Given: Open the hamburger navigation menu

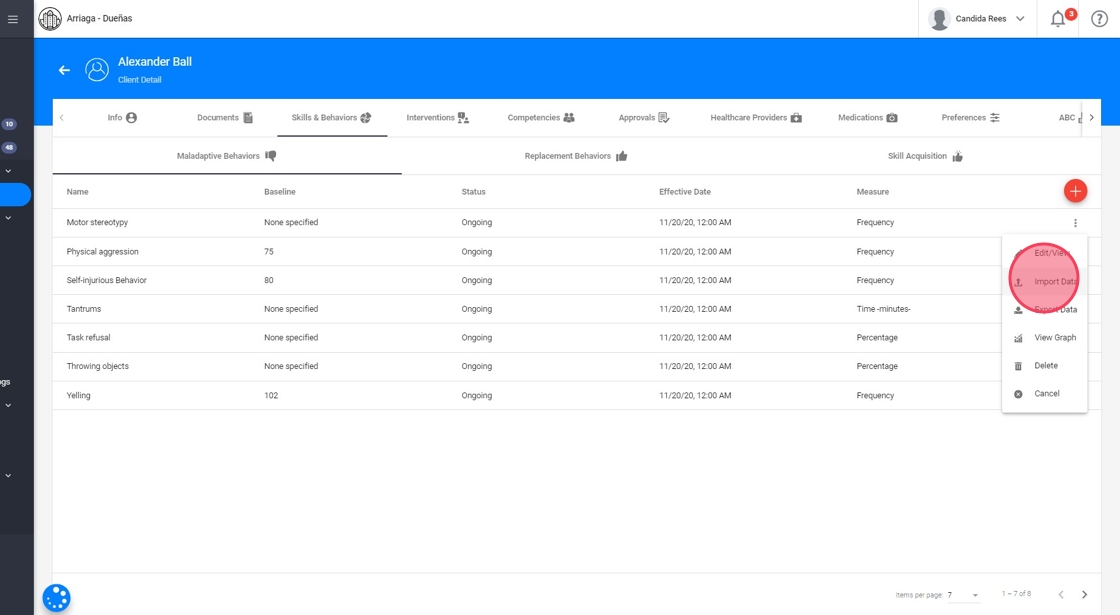Looking at the screenshot, I should point(13,19).
